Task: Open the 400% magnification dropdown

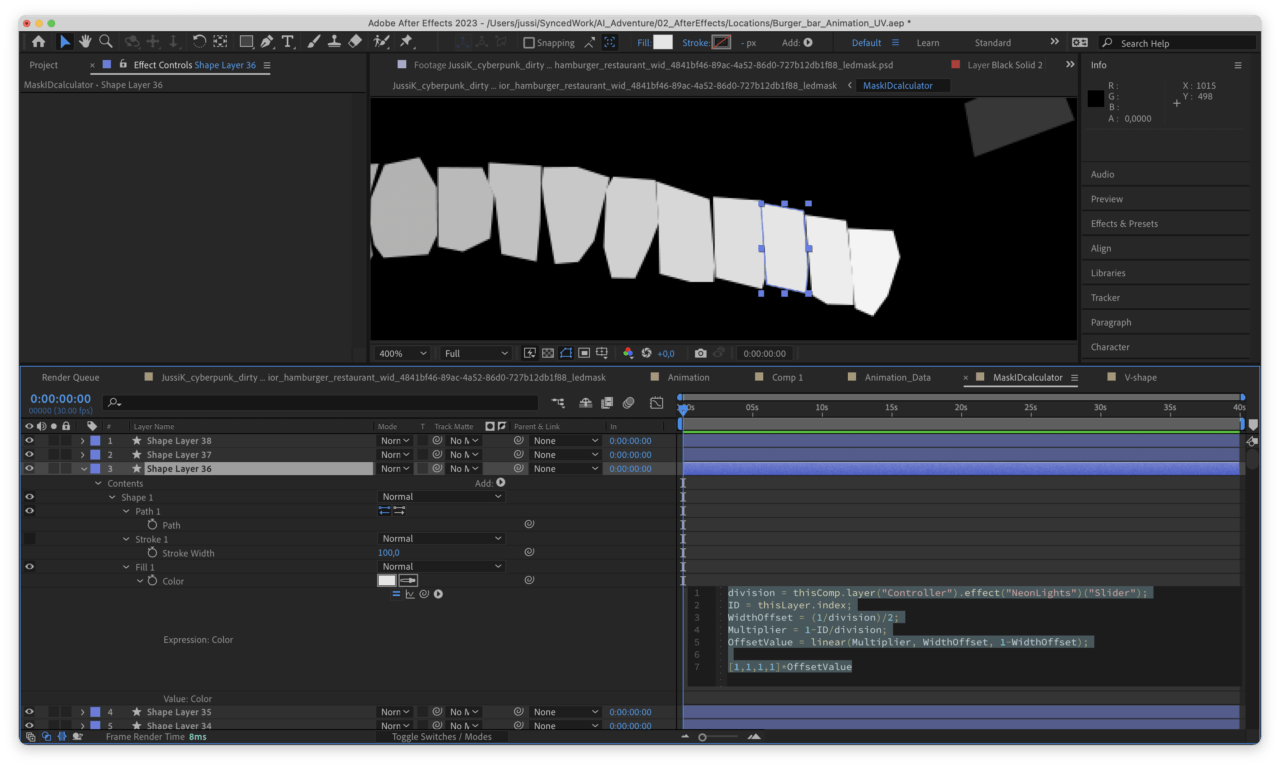Action: click(x=402, y=353)
